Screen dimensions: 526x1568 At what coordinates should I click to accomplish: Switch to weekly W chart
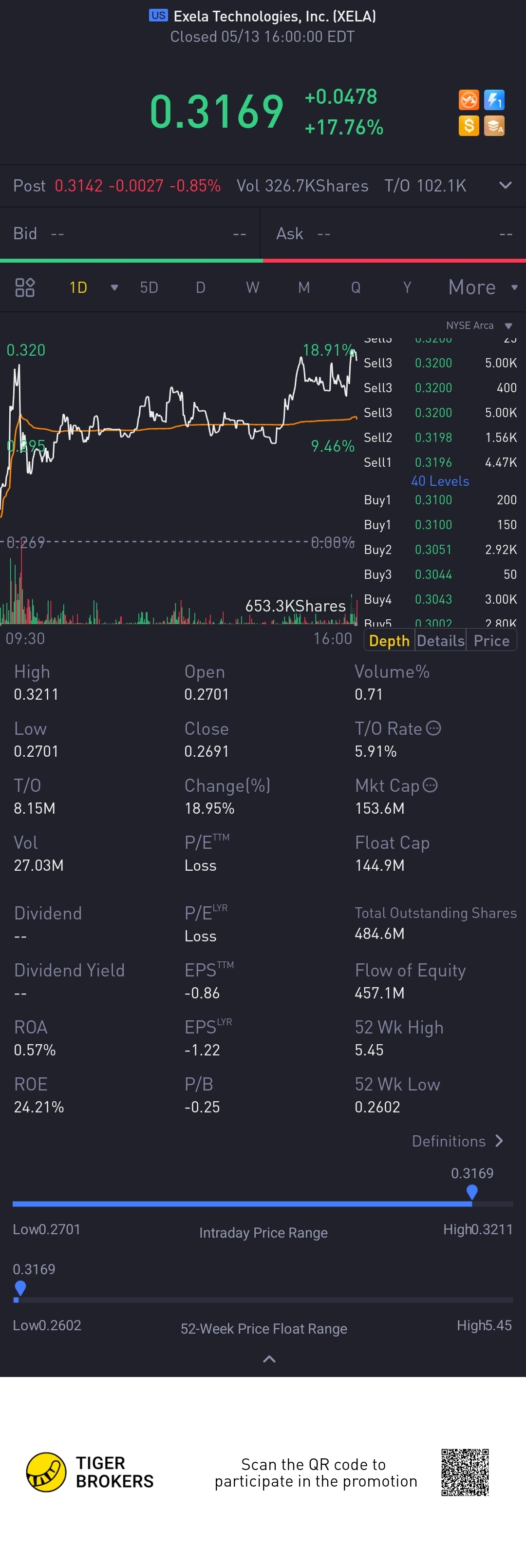click(252, 287)
